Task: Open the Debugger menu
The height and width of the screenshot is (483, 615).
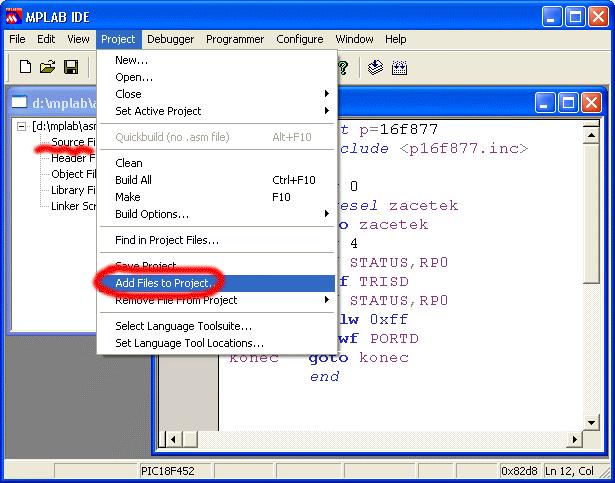Action: coord(171,39)
